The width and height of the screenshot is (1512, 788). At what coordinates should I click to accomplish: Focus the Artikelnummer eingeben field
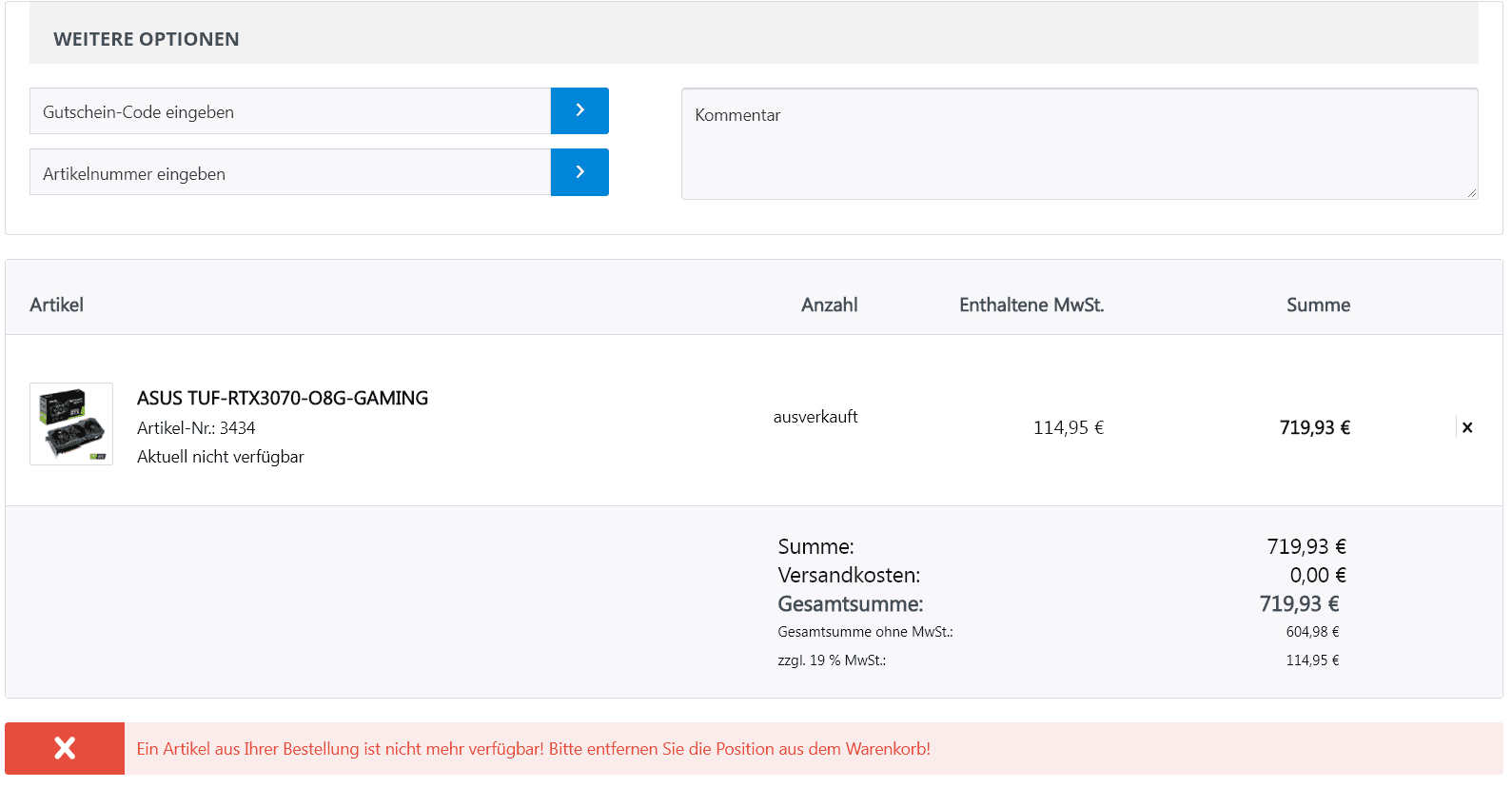click(x=290, y=172)
